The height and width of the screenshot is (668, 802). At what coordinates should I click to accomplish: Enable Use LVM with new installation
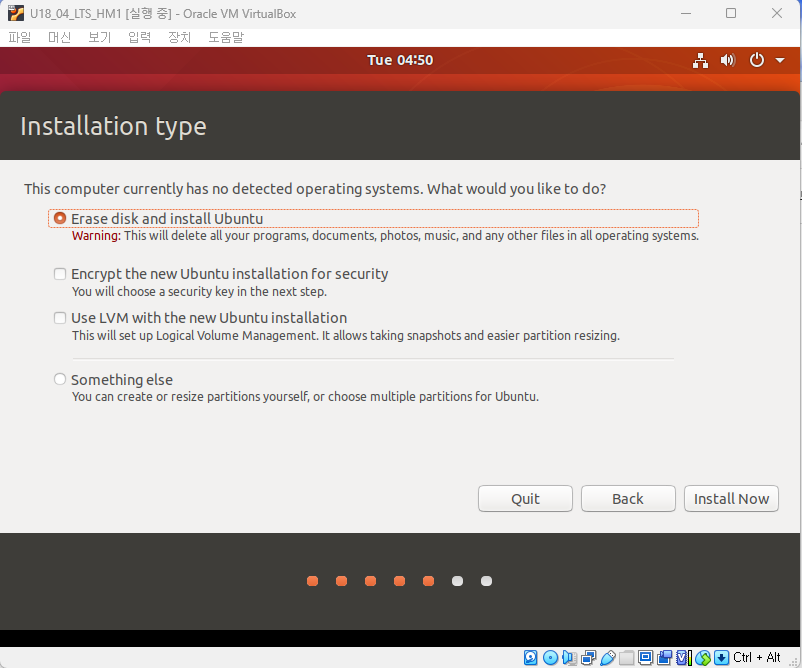coord(60,318)
